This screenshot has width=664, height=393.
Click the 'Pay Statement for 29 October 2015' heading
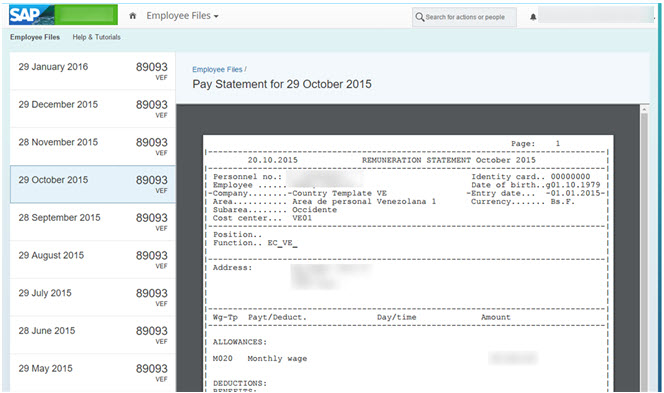pos(282,84)
